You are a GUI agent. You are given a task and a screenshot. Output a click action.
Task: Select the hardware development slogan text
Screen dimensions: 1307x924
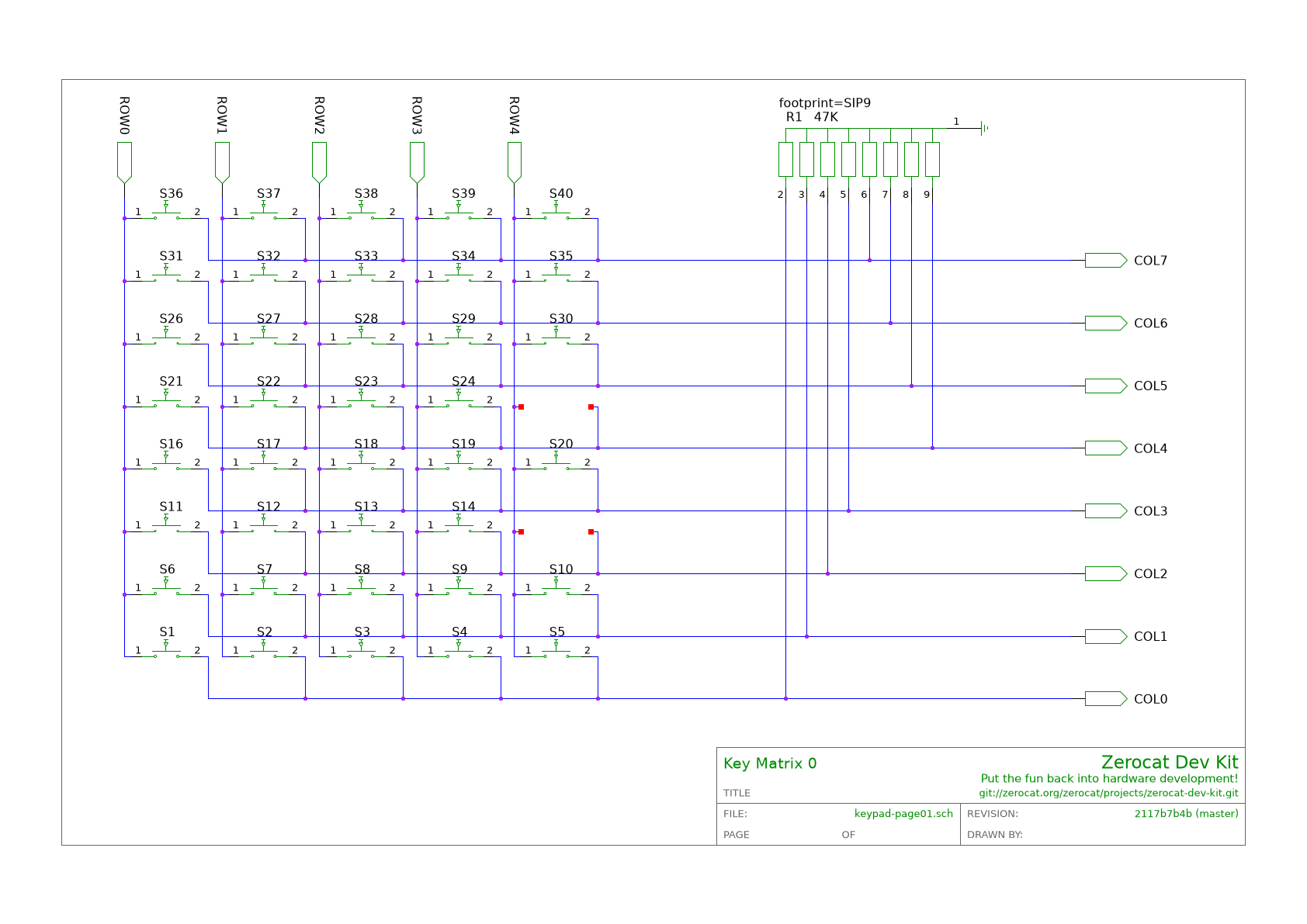tap(1109, 779)
